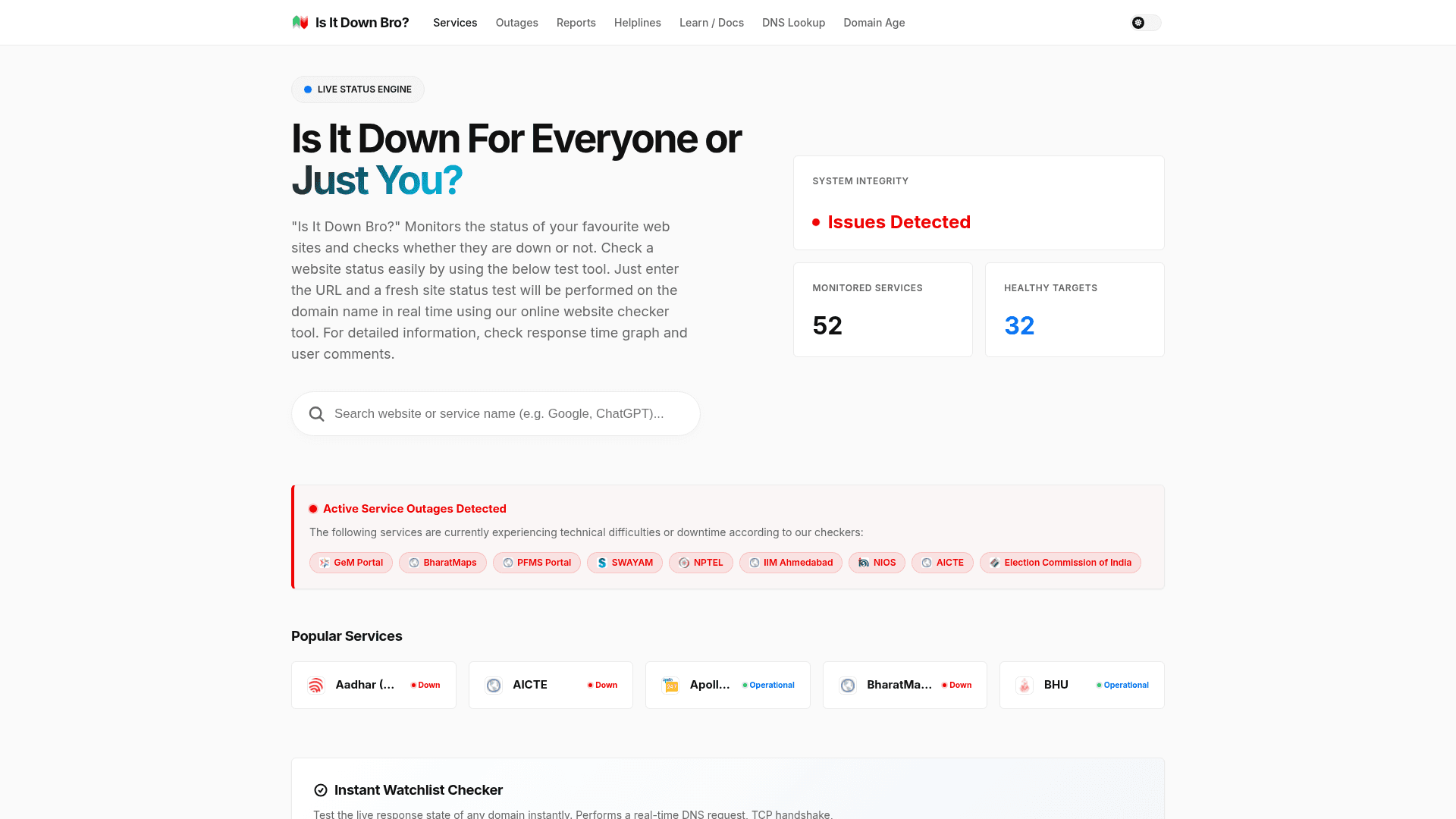1456x819 pixels.
Task: Open the BharatMaps outage tag
Action: pos(443,563)
